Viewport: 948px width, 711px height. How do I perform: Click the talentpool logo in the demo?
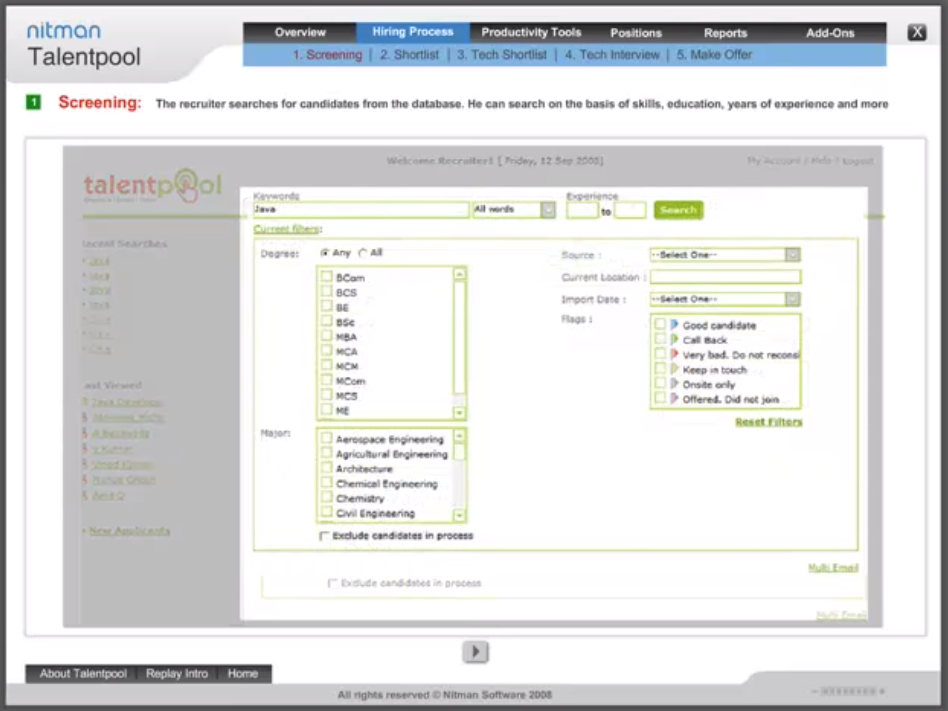coord(153,185)
